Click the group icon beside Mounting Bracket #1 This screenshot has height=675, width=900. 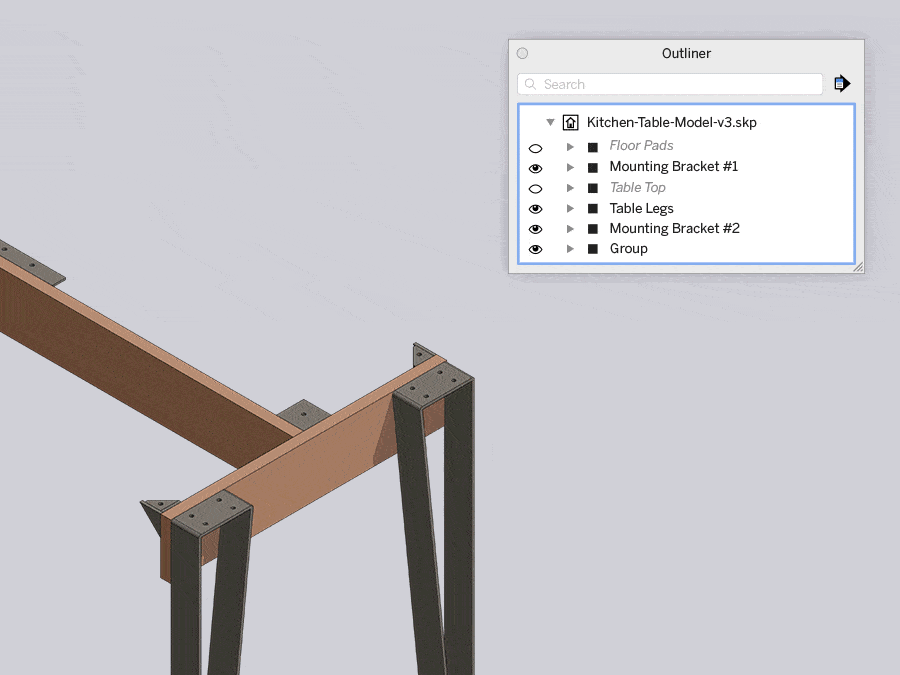[592, 167]
